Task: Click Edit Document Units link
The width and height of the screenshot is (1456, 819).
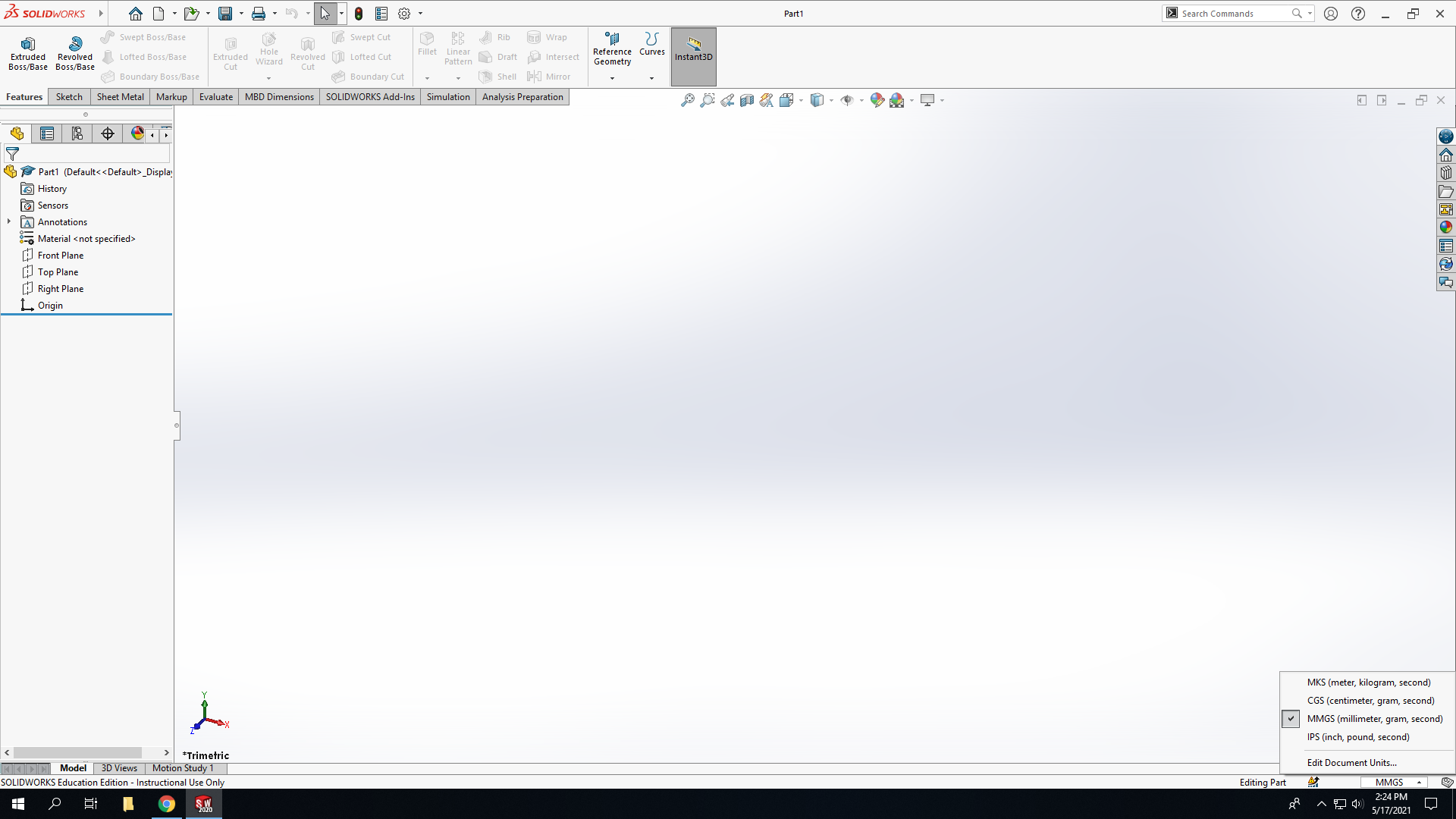Action: click(1351, 763)
